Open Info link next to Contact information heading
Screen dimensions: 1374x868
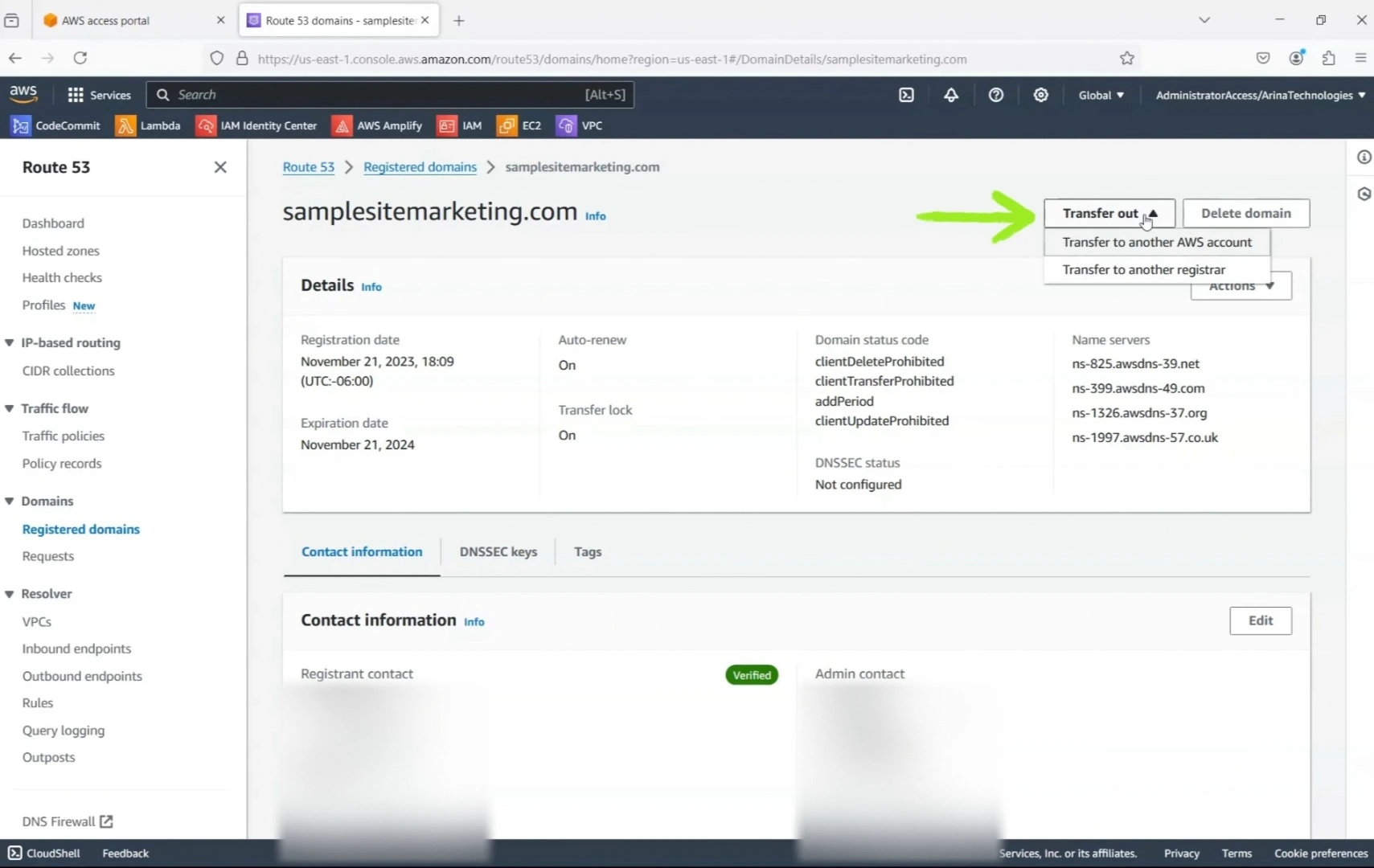[474, 622]
